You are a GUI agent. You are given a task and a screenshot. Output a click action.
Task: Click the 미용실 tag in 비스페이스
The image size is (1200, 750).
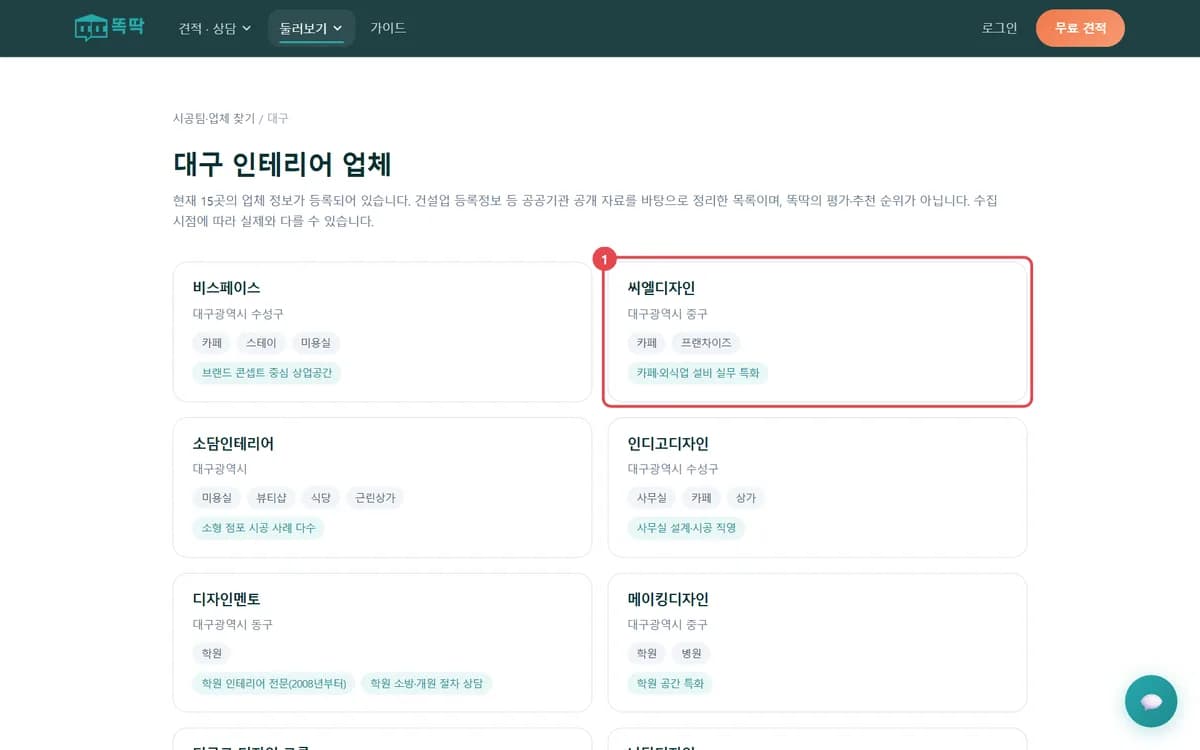[316, 343]
